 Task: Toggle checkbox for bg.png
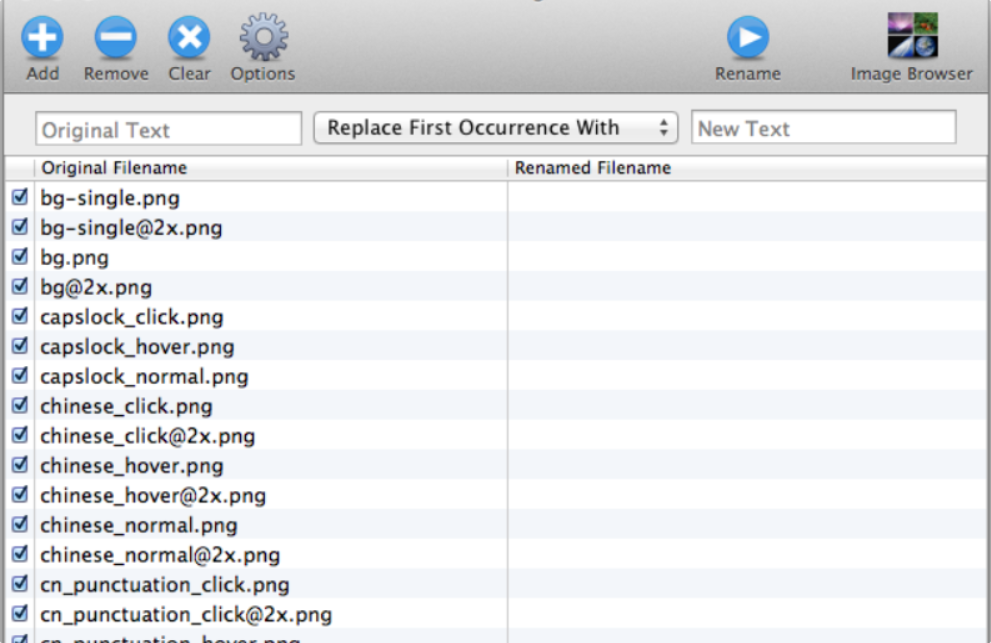20,256
